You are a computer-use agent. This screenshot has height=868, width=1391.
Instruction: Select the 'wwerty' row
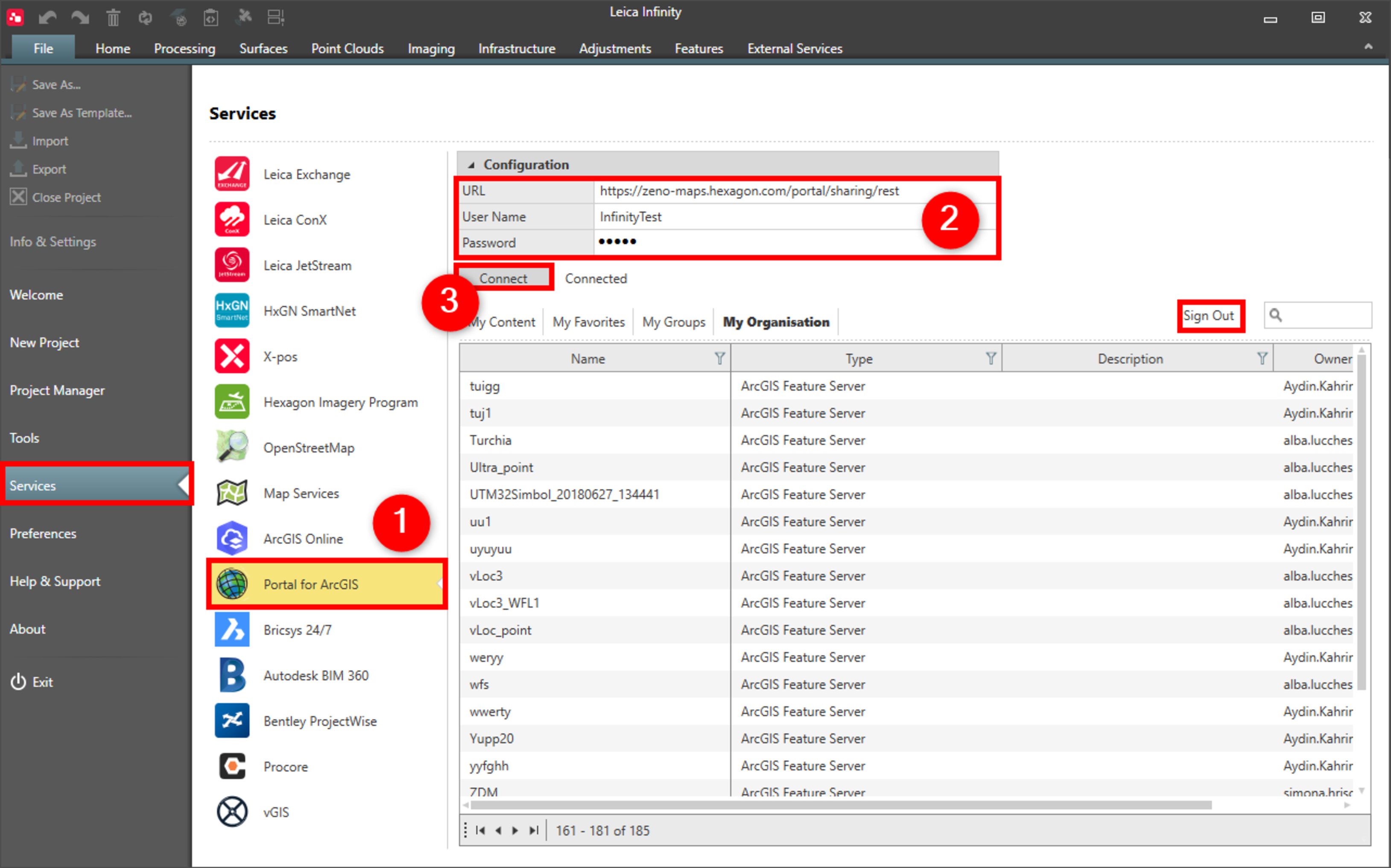(906, 711)
